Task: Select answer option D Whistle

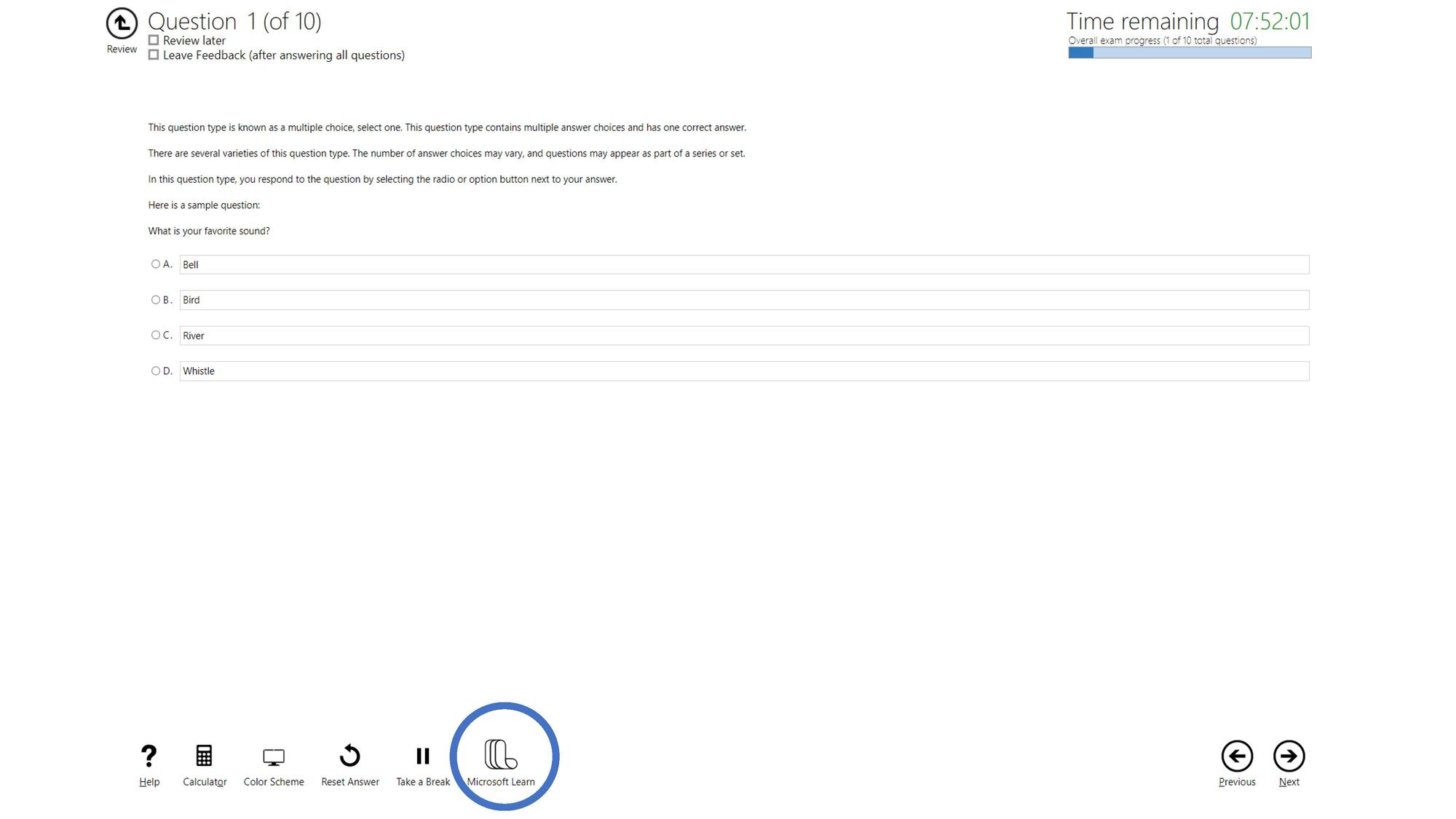Action: tap(155, 371)
